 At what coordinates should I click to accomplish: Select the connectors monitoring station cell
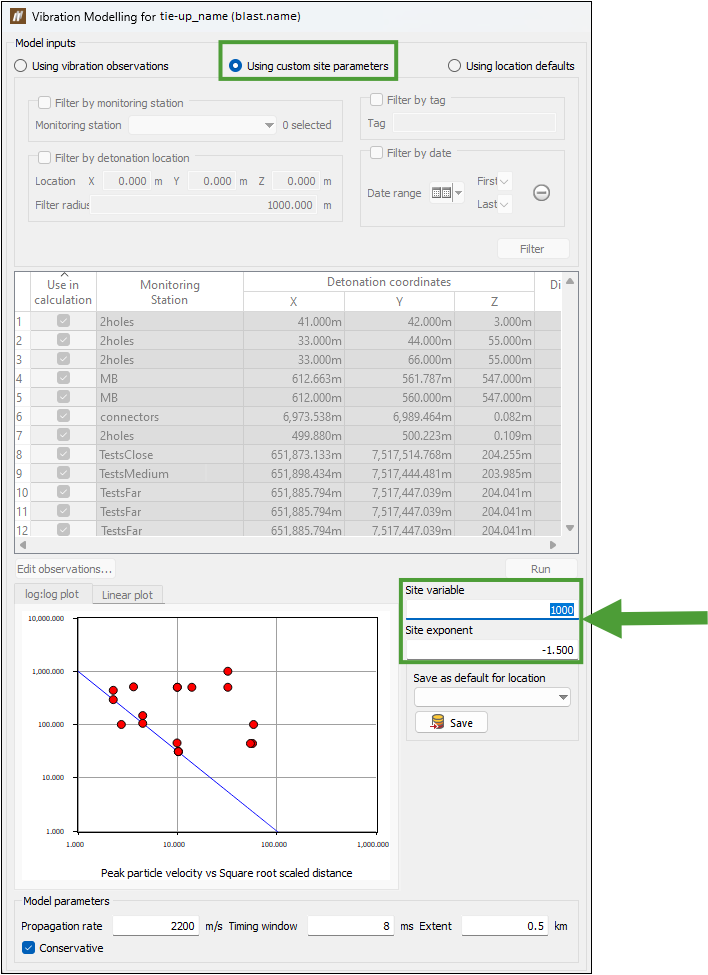(x=170, y=417)
